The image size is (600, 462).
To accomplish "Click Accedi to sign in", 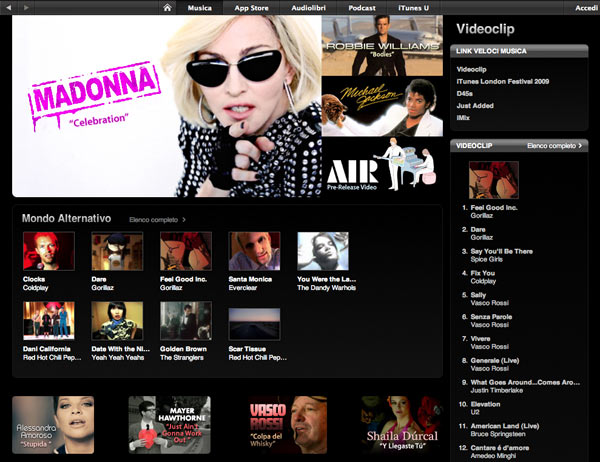I will [585, 7].
